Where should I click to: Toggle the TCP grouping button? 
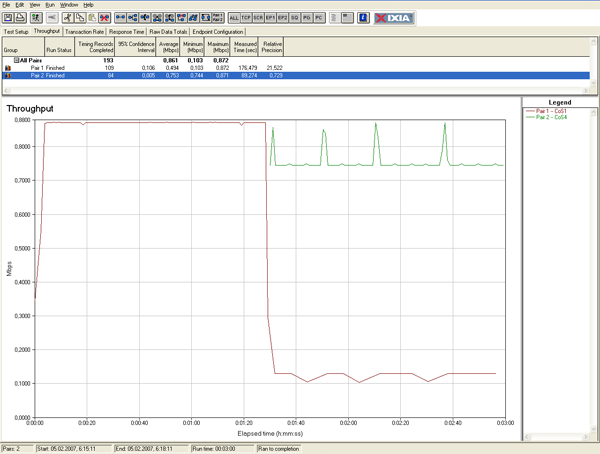coord(246,18)
